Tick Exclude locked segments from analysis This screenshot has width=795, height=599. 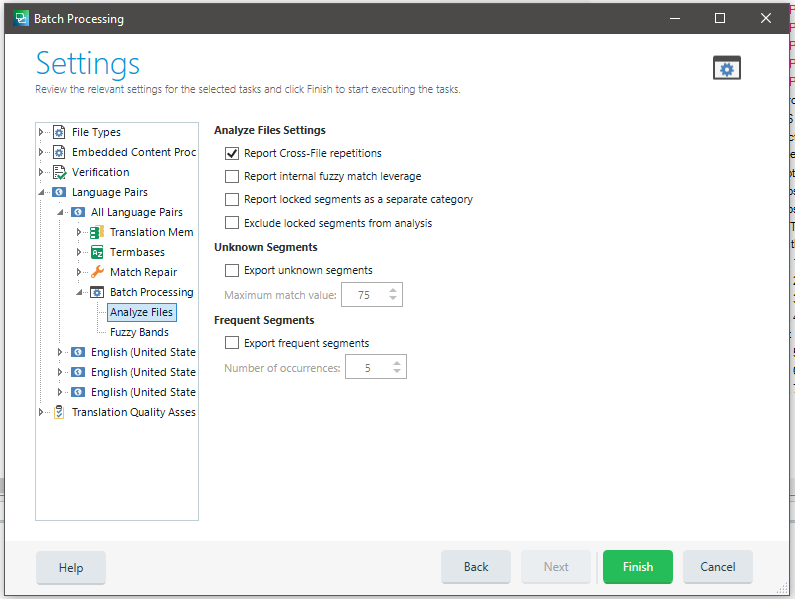coord(232,223)
